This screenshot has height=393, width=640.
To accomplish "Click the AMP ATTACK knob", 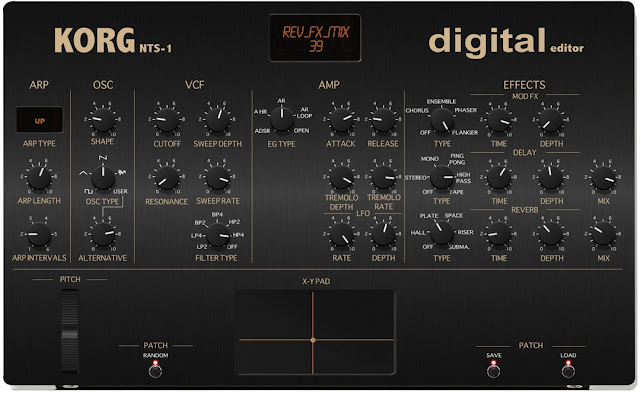I will [x=341, y=120].
